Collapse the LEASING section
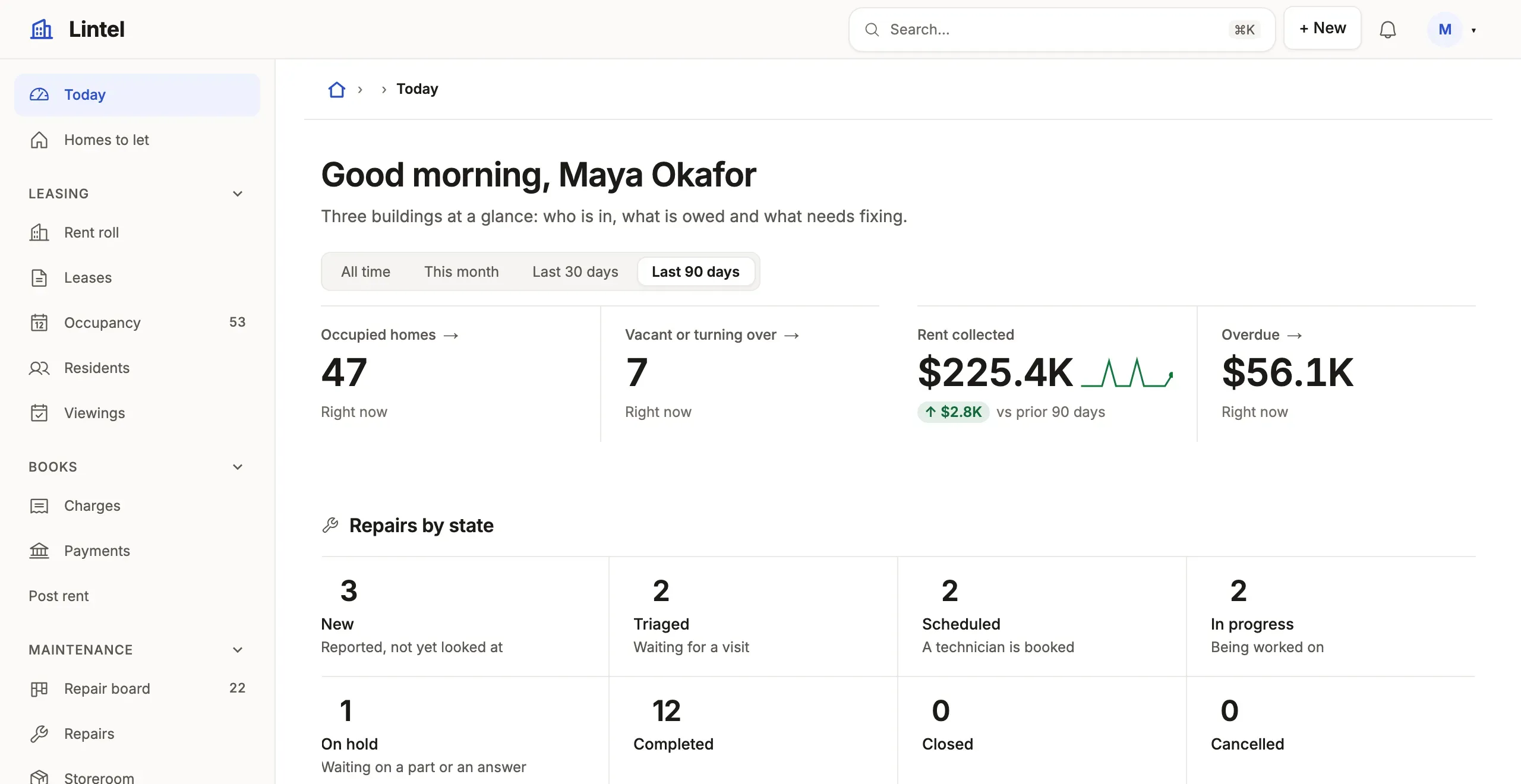 (238, 194)
